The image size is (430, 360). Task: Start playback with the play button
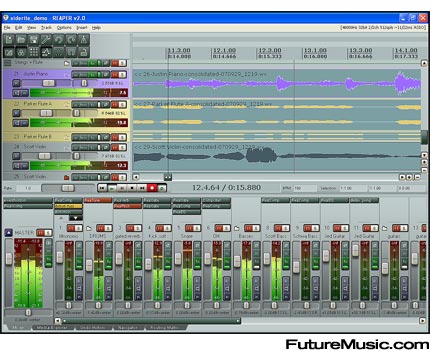pyautogui.click(x=112, y=188)
